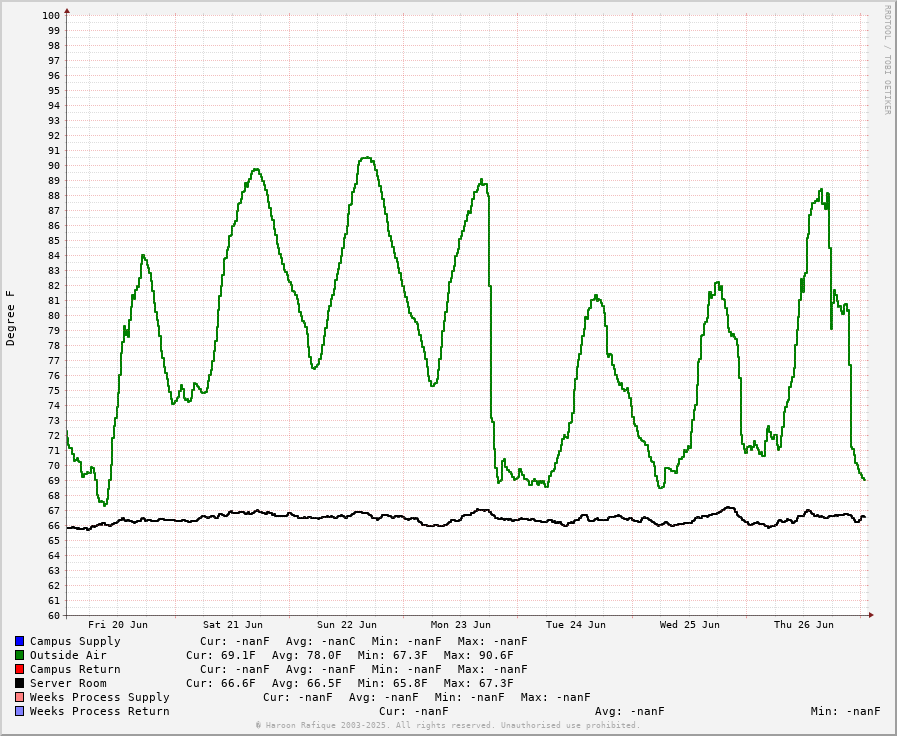The height and width of the screenshot is (736, 897).
Task: Click the green Outside Air legend swatch
Action: (19, 655)
